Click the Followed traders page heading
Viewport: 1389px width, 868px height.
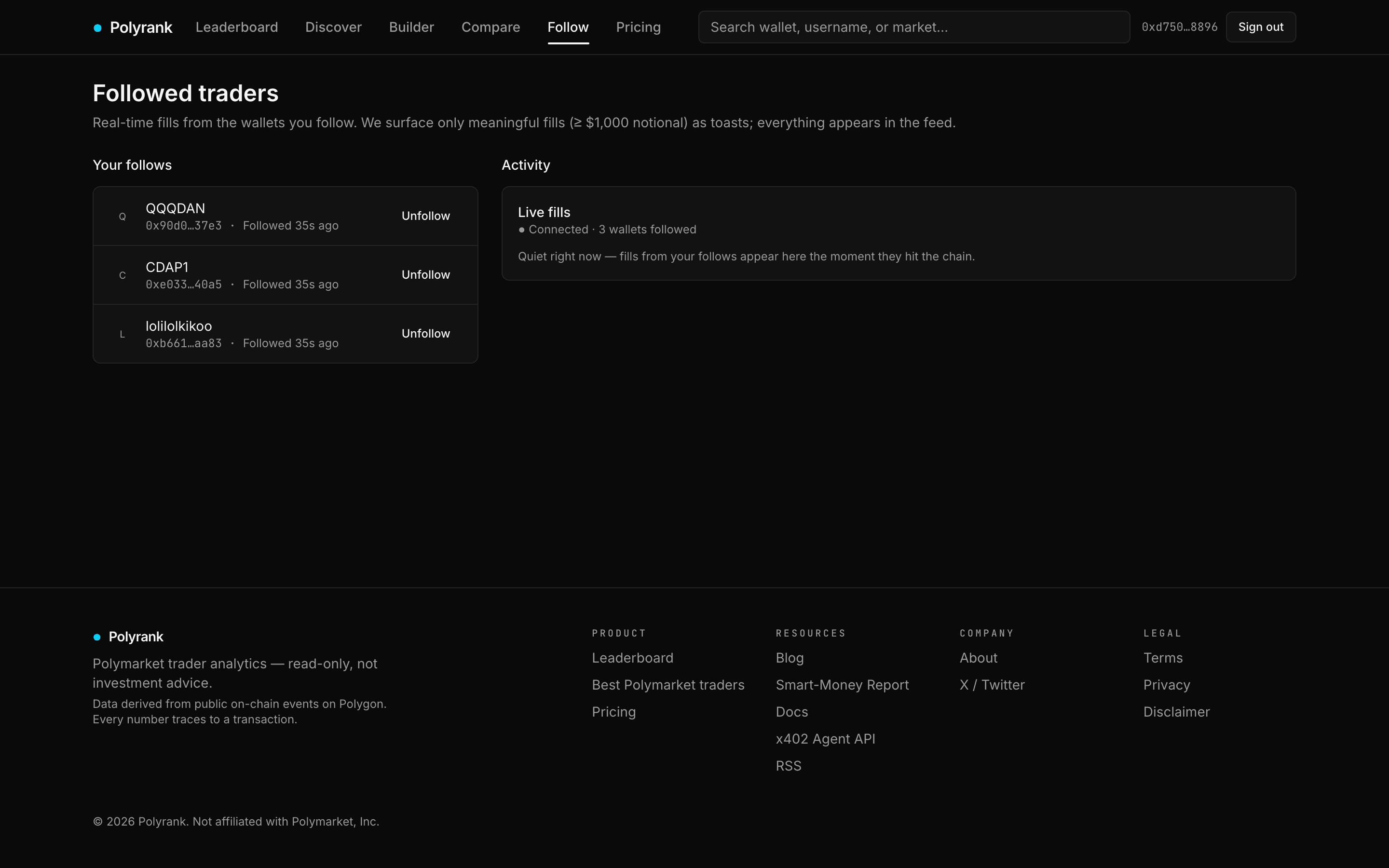pos(185,93)
